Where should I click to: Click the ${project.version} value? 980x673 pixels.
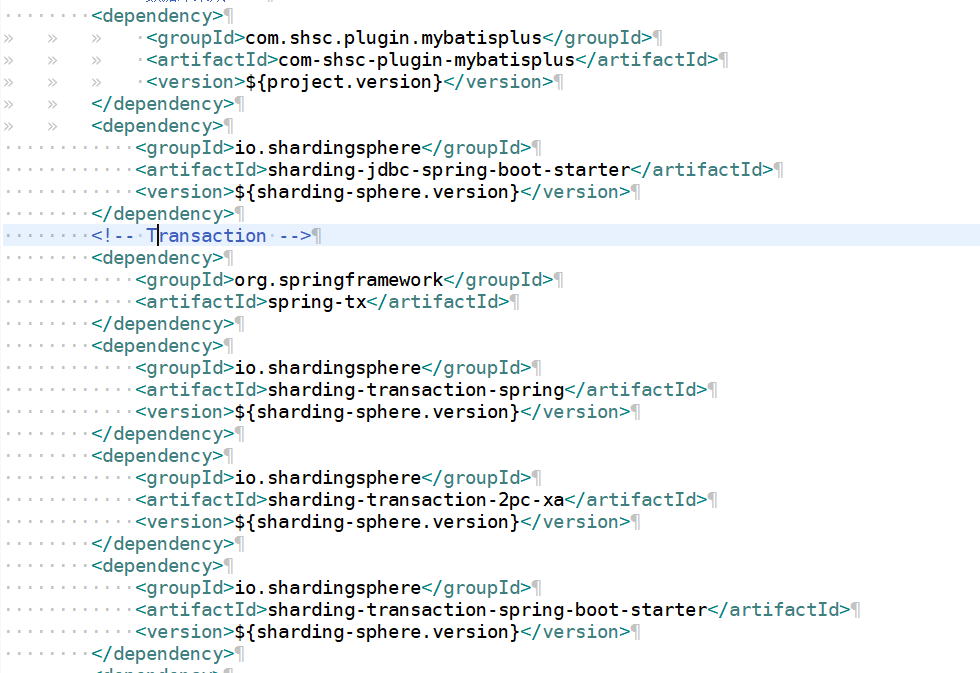[x=344, y=82]
